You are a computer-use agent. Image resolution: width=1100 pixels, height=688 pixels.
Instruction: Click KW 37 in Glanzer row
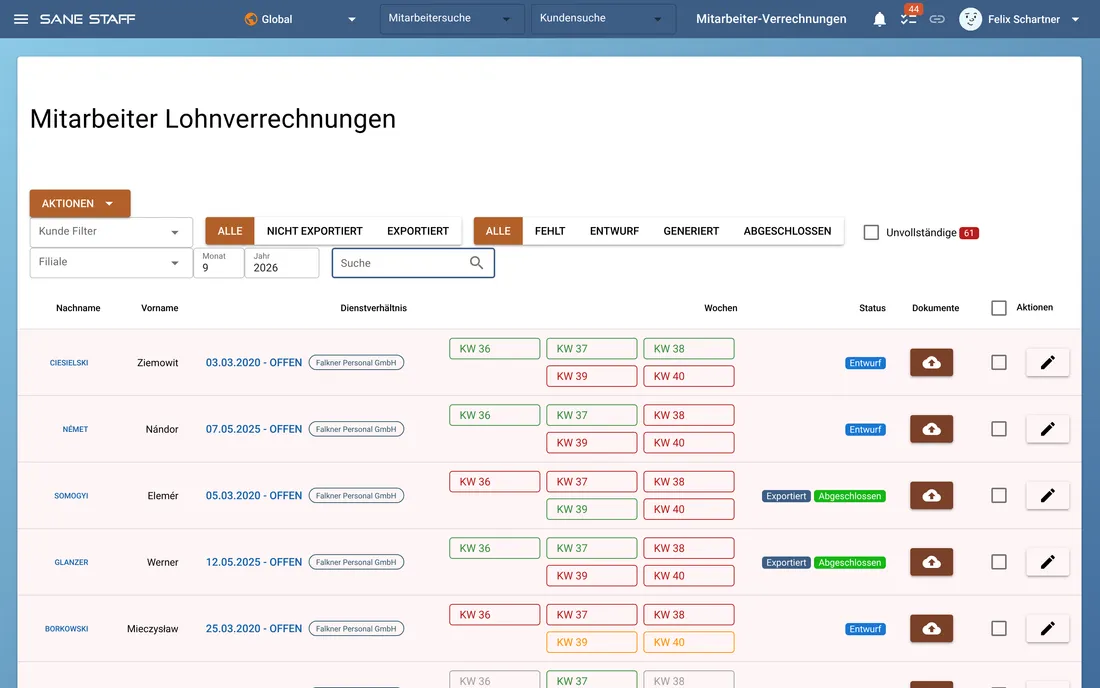591,548
